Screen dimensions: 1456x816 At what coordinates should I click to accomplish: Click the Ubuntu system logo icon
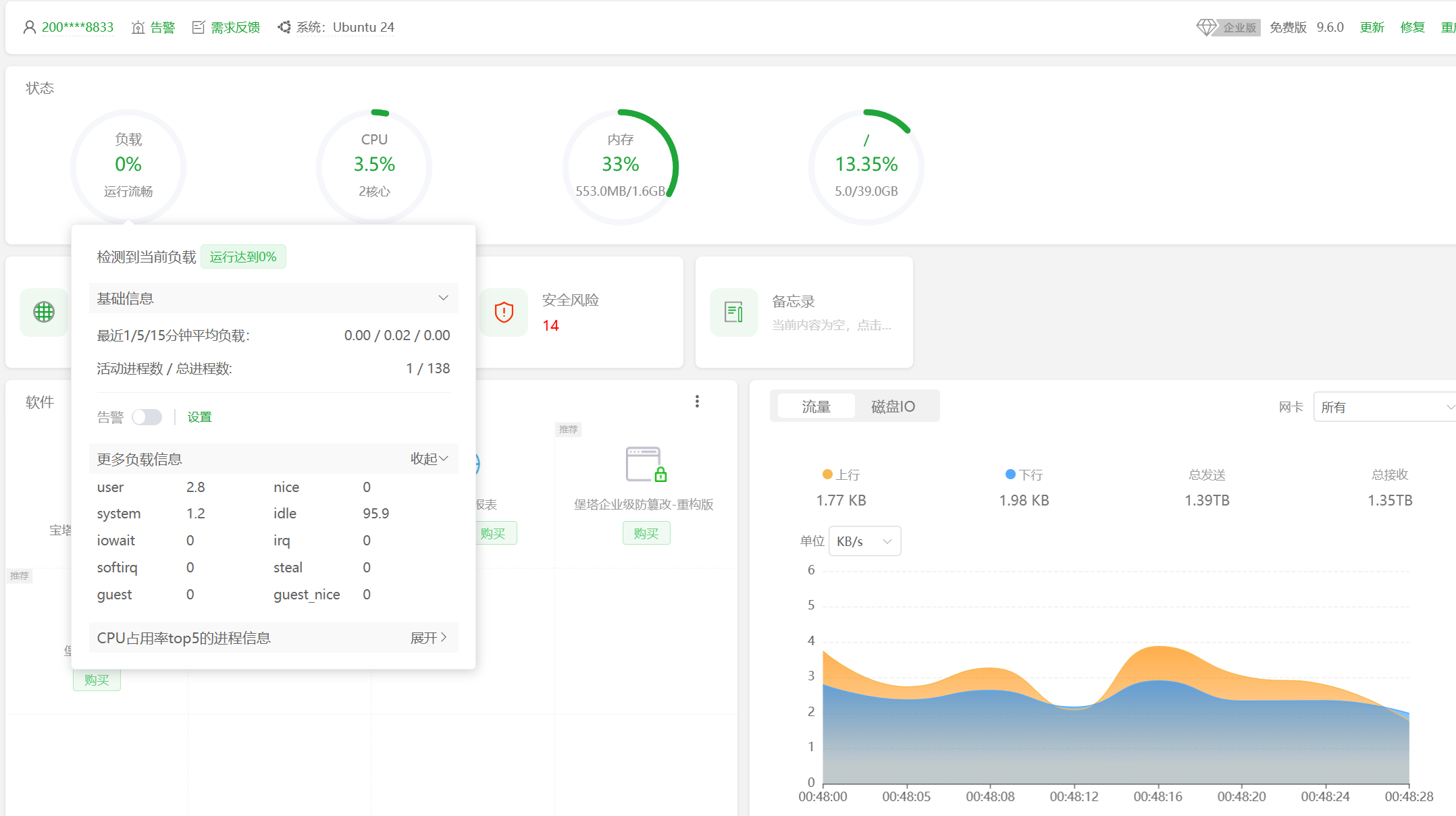pos(284,27)
